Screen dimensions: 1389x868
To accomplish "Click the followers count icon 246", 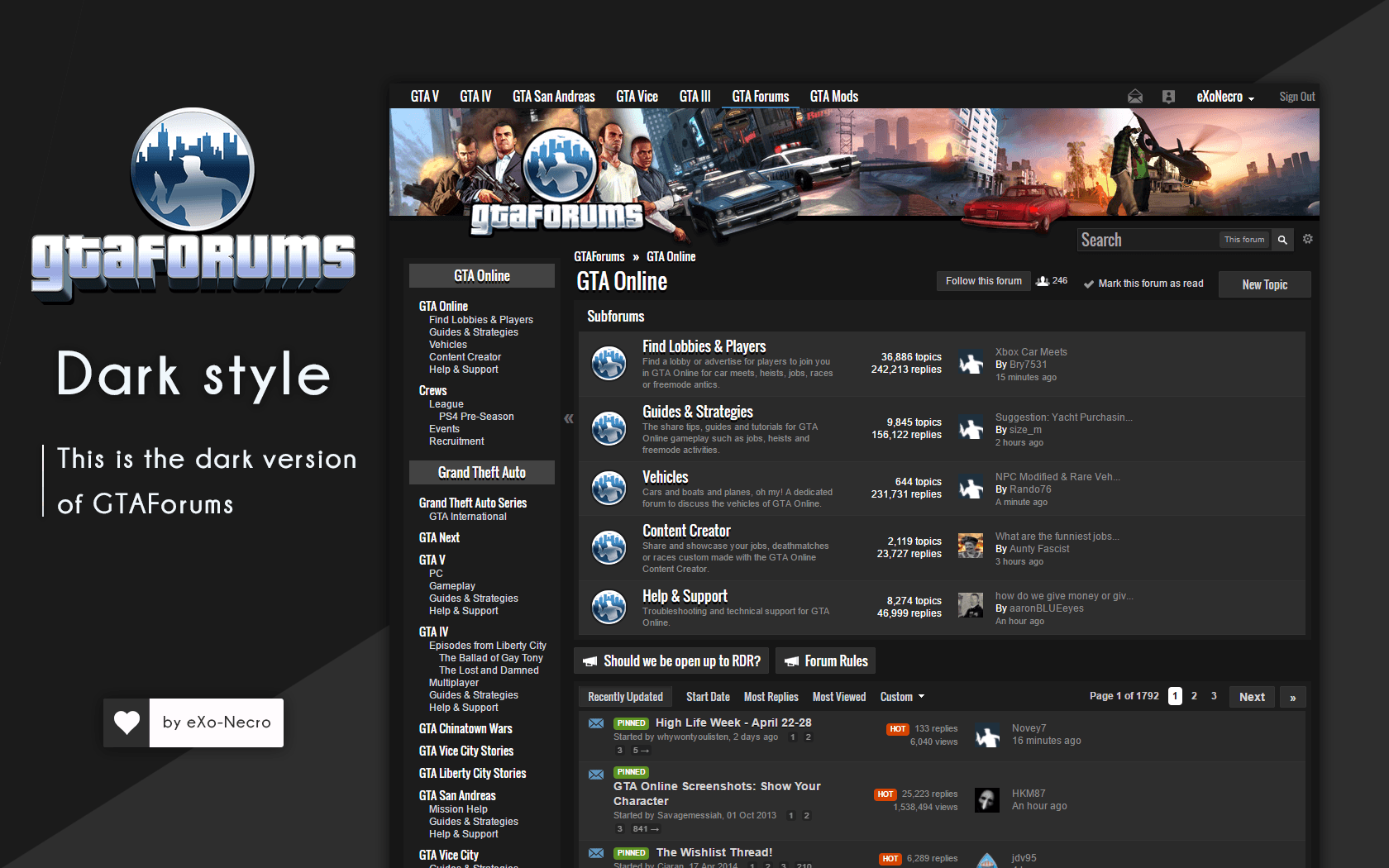I will pos(1043,281).
